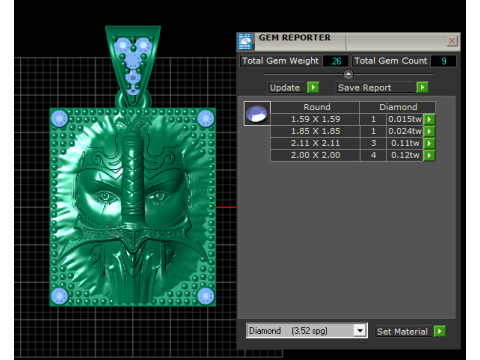
Task: Select the round gem thumbnail
Action: click(257, 113)
